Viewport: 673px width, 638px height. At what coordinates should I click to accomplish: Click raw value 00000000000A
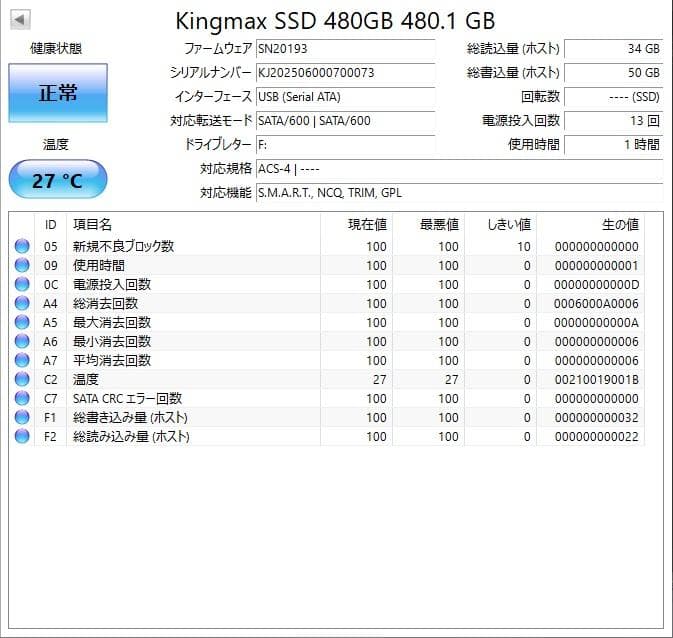(596, 322)
